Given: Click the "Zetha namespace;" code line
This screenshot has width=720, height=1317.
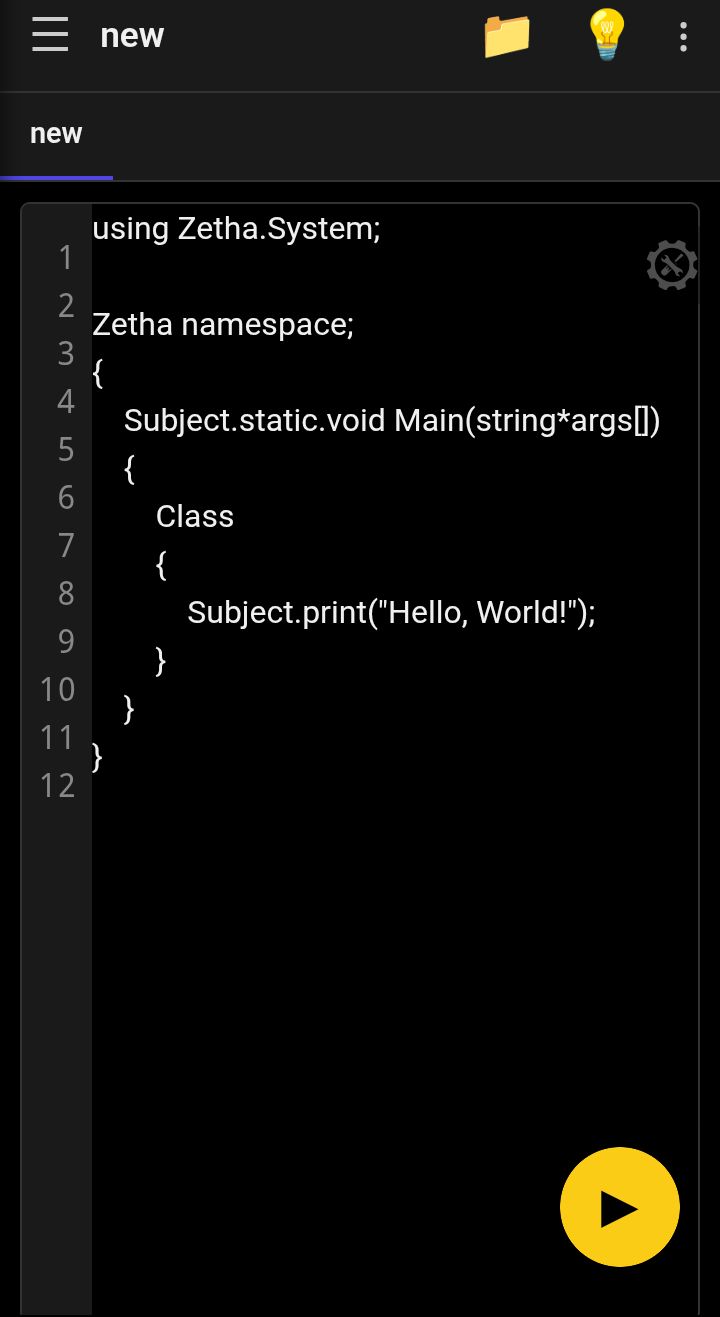Looking at the screenshot, I should tap(223, 325).
